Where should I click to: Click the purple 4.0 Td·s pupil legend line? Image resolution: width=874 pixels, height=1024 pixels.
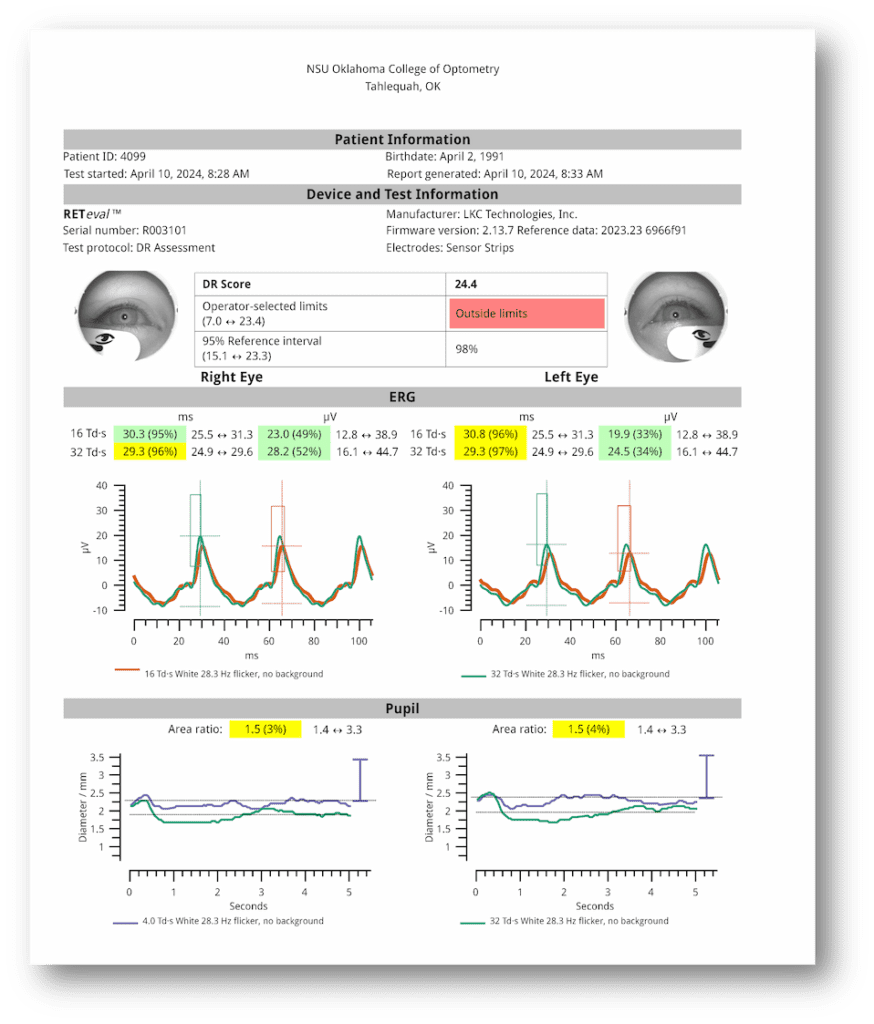pyautogui.click(x=127, y=921)
